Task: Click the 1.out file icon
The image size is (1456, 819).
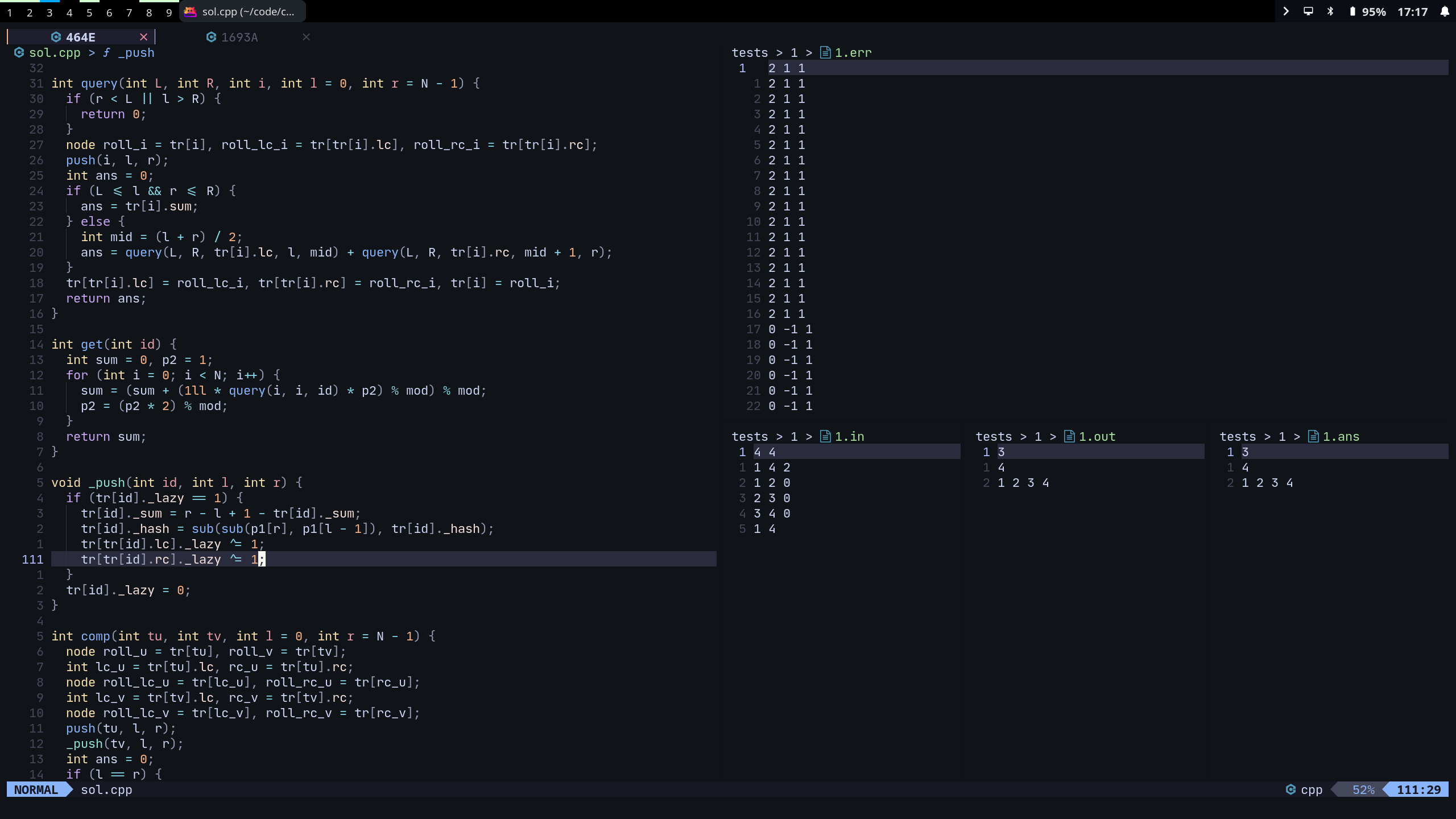Action: click(x=1069, y=436)
